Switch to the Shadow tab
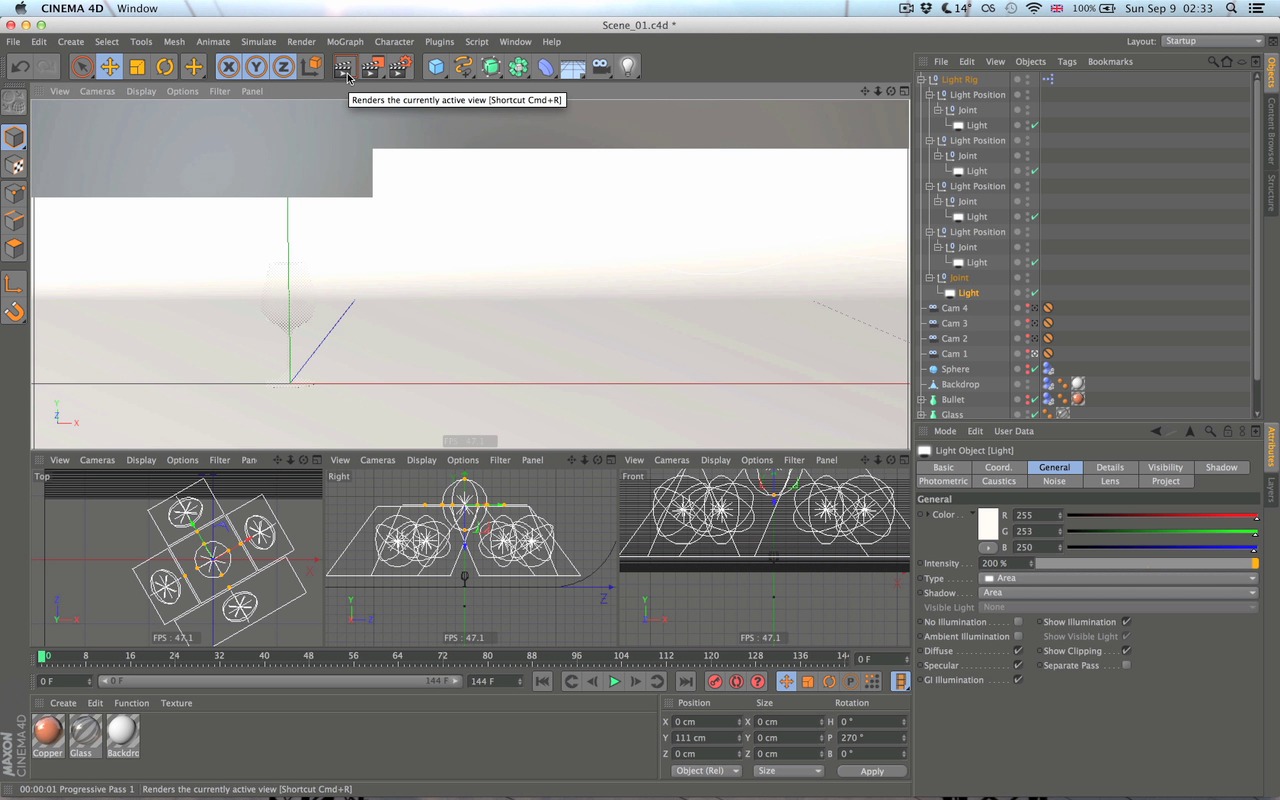This screenshot has height=800, width=1280. point(1221,467)
